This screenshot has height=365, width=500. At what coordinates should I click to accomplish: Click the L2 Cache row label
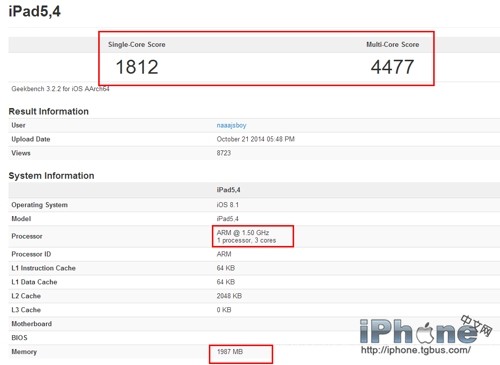pyautogui.click(x=26, y=296)
